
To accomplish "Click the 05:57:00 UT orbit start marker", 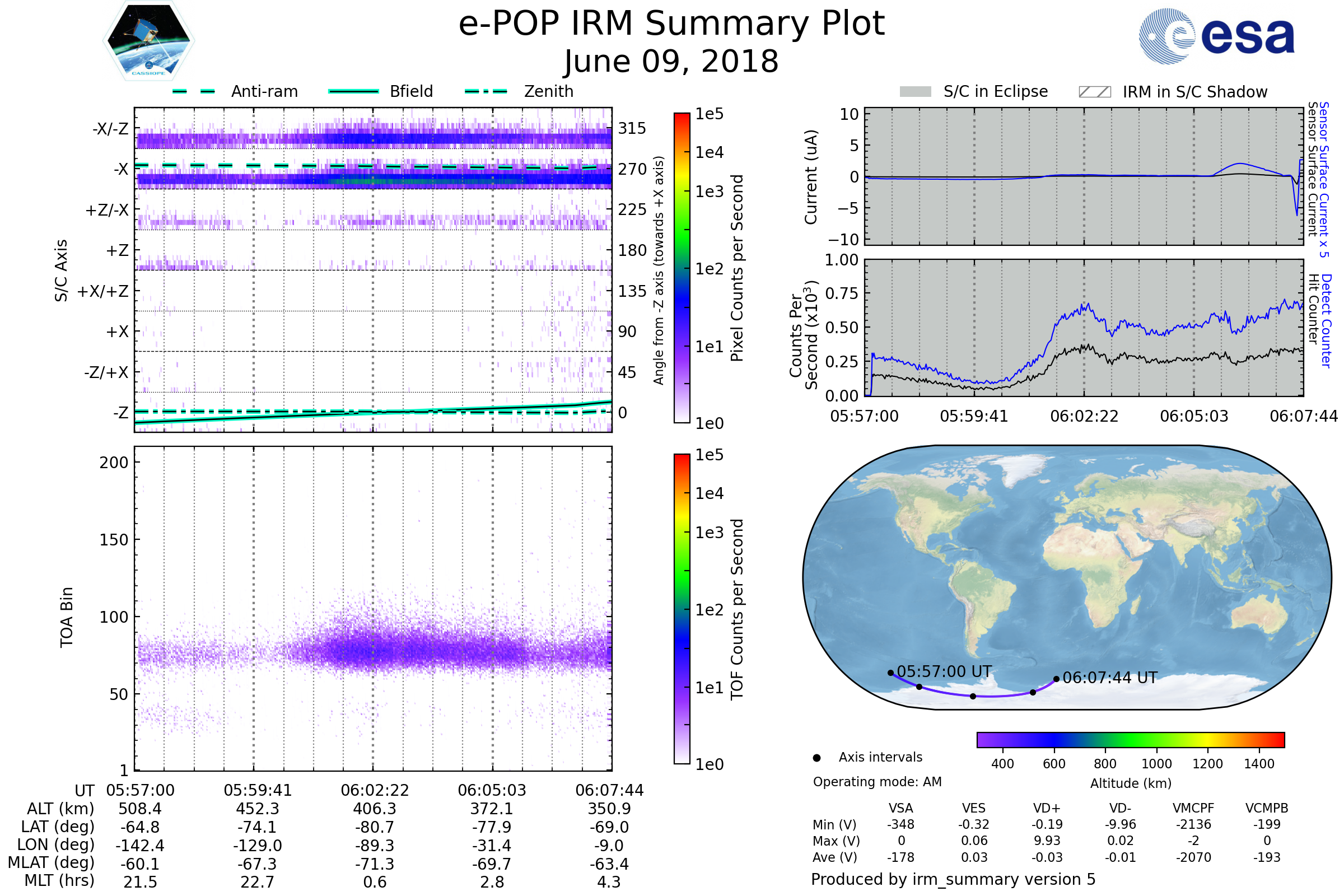I will 890,673.
